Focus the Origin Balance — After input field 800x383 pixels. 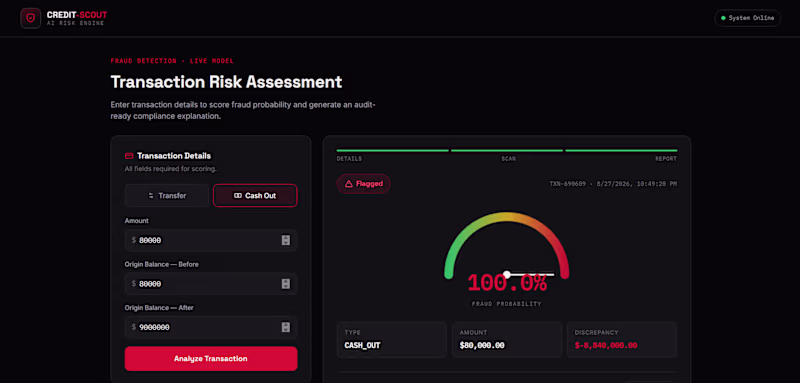click(211, 327)
